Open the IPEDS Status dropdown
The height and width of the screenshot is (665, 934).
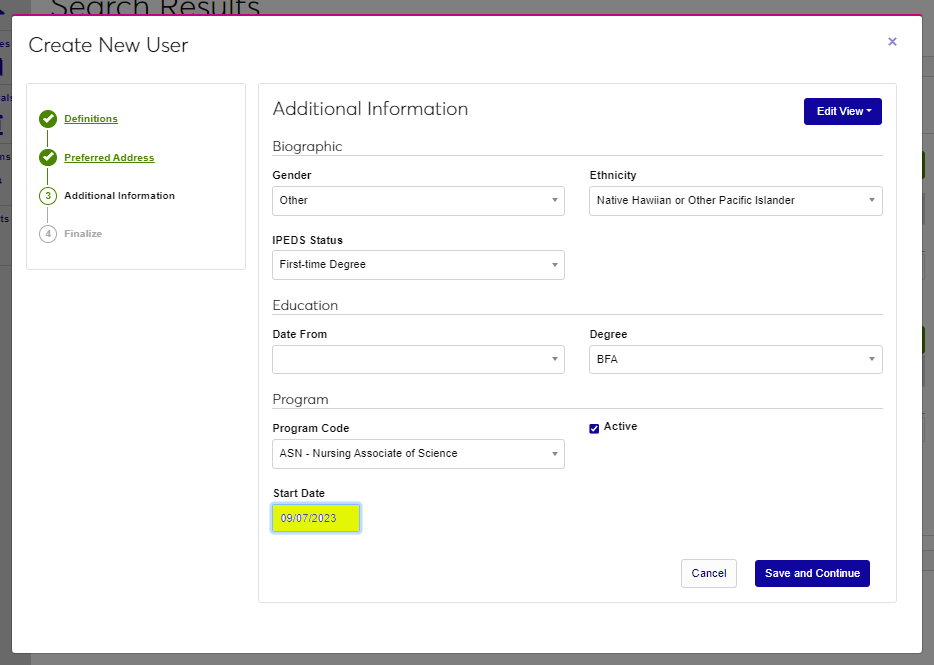pos(418,265)
